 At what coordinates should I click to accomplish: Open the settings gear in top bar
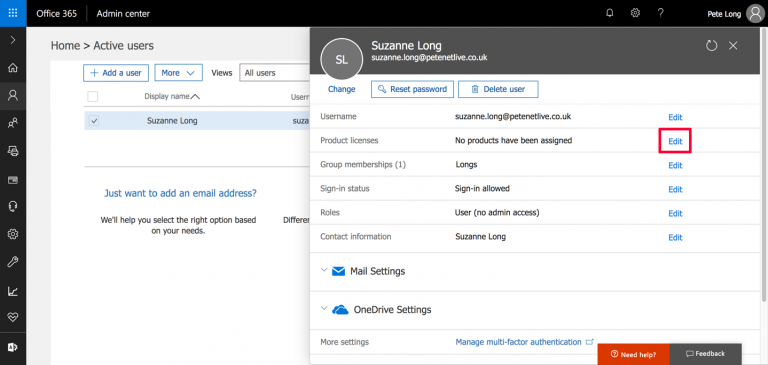point(635,13)
